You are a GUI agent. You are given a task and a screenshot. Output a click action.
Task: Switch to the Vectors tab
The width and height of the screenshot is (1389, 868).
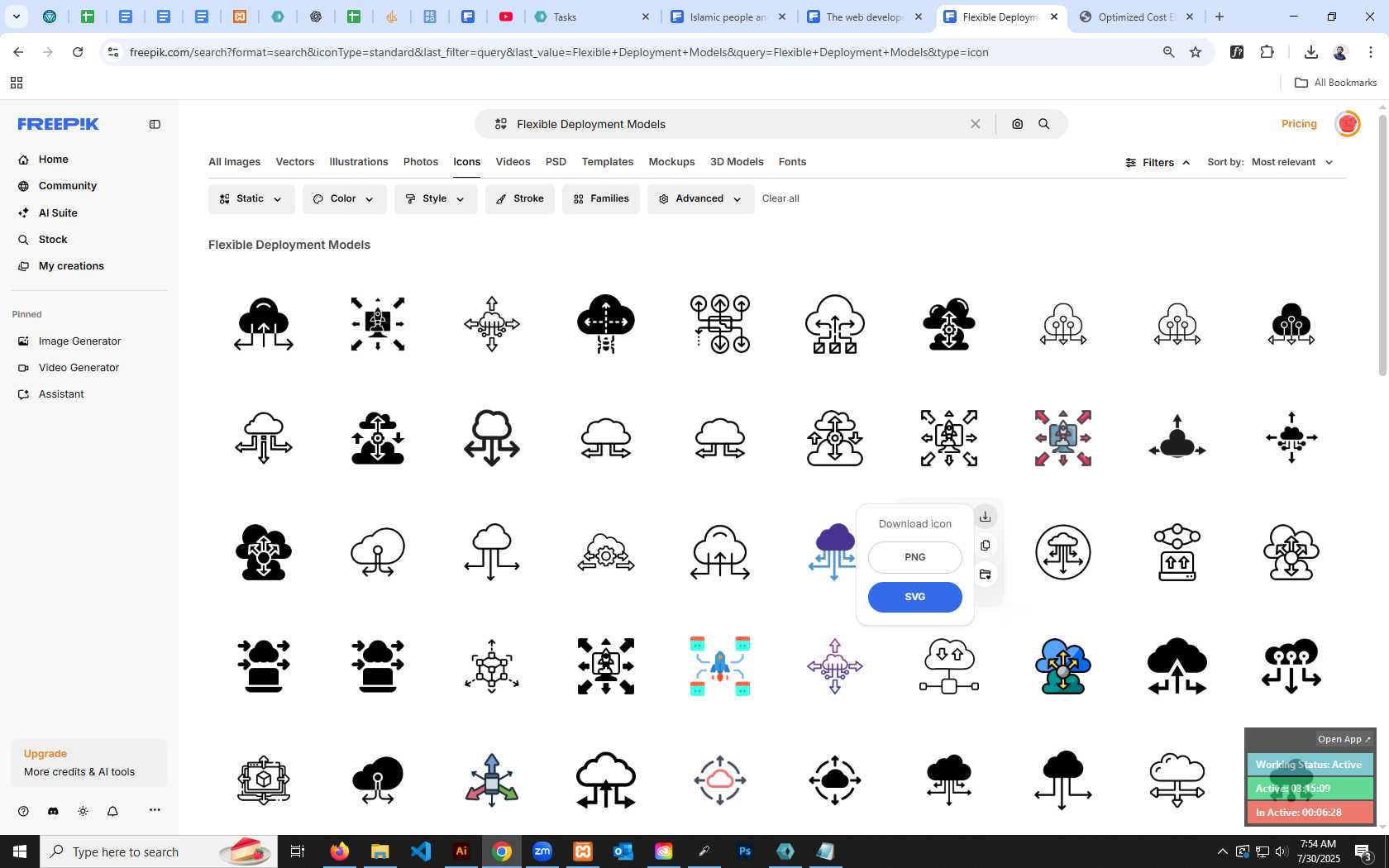[x=295, y=162]
